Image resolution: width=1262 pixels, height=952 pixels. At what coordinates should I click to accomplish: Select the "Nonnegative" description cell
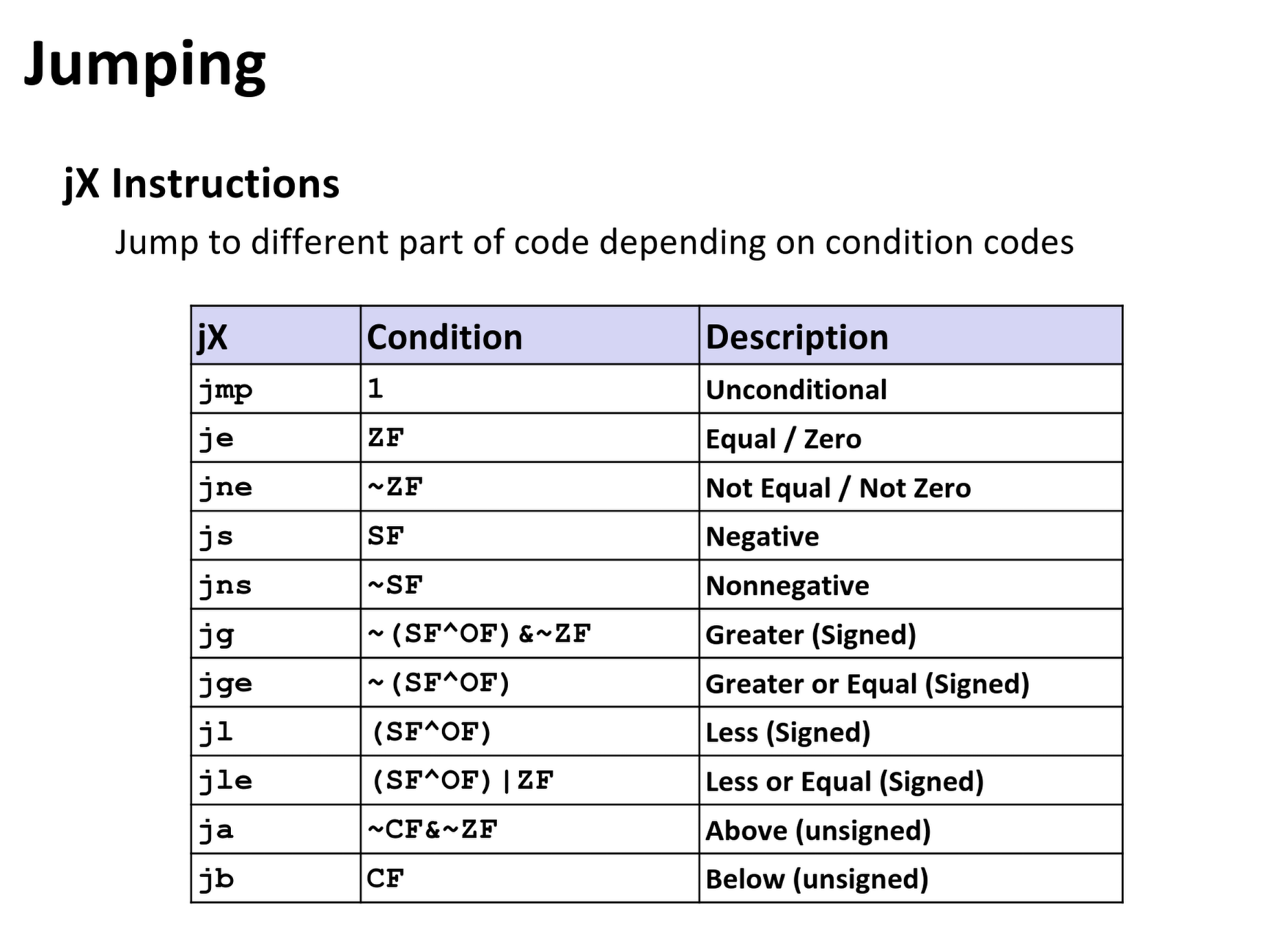click(787, 585)
